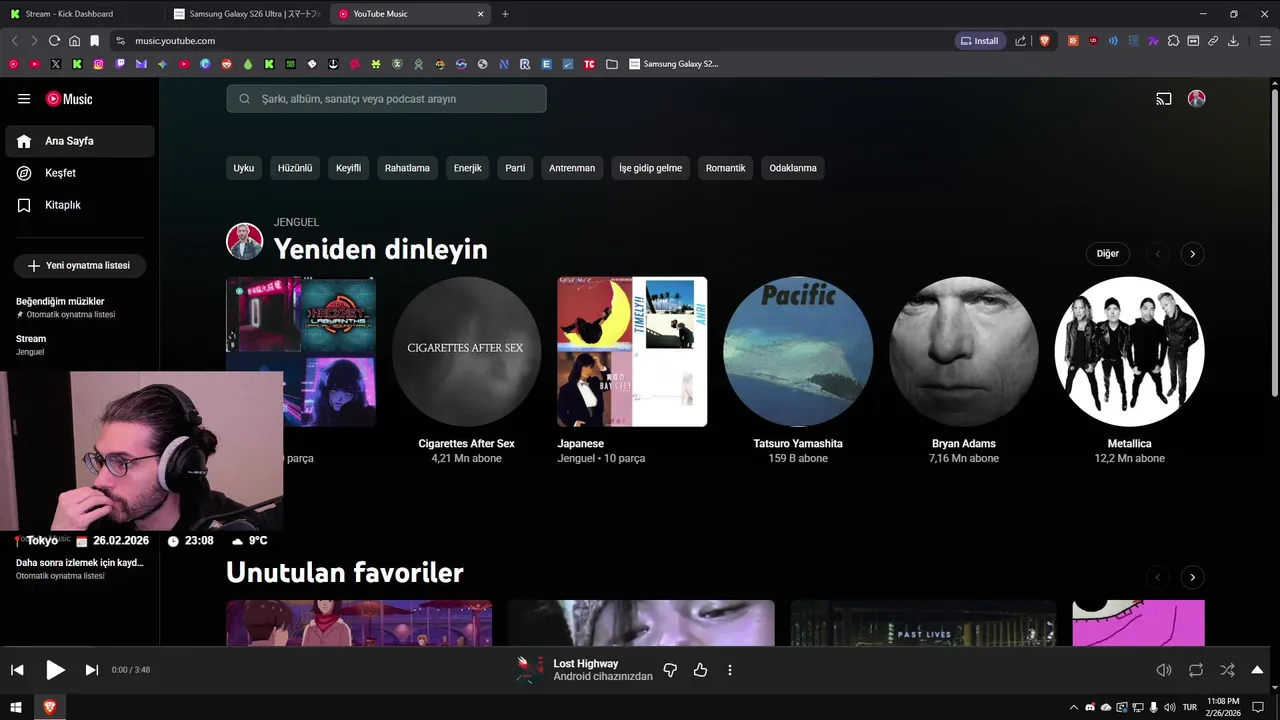
Task: Select the Odaklanma mood chip
Action: coord(793,168)
